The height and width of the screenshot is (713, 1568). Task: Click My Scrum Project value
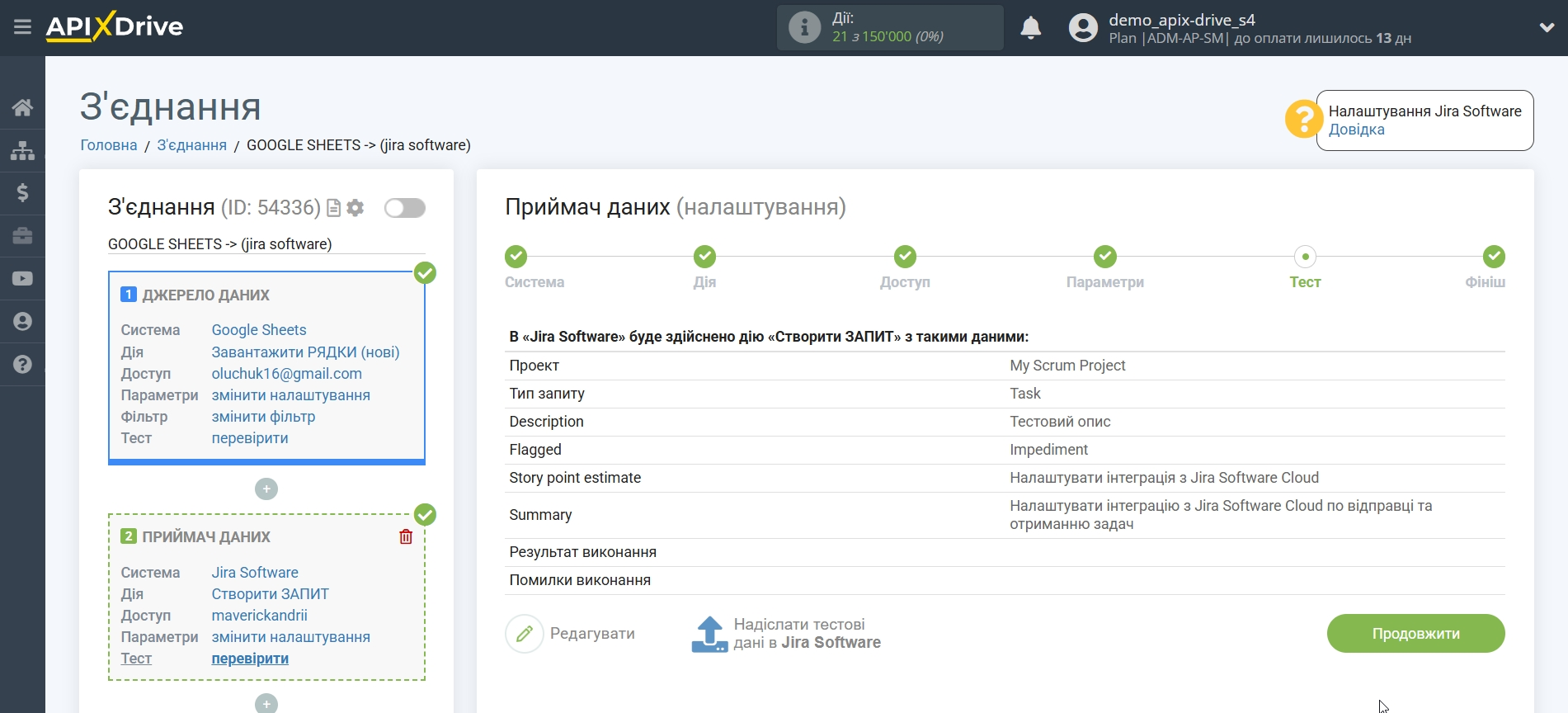point(1067,366)
